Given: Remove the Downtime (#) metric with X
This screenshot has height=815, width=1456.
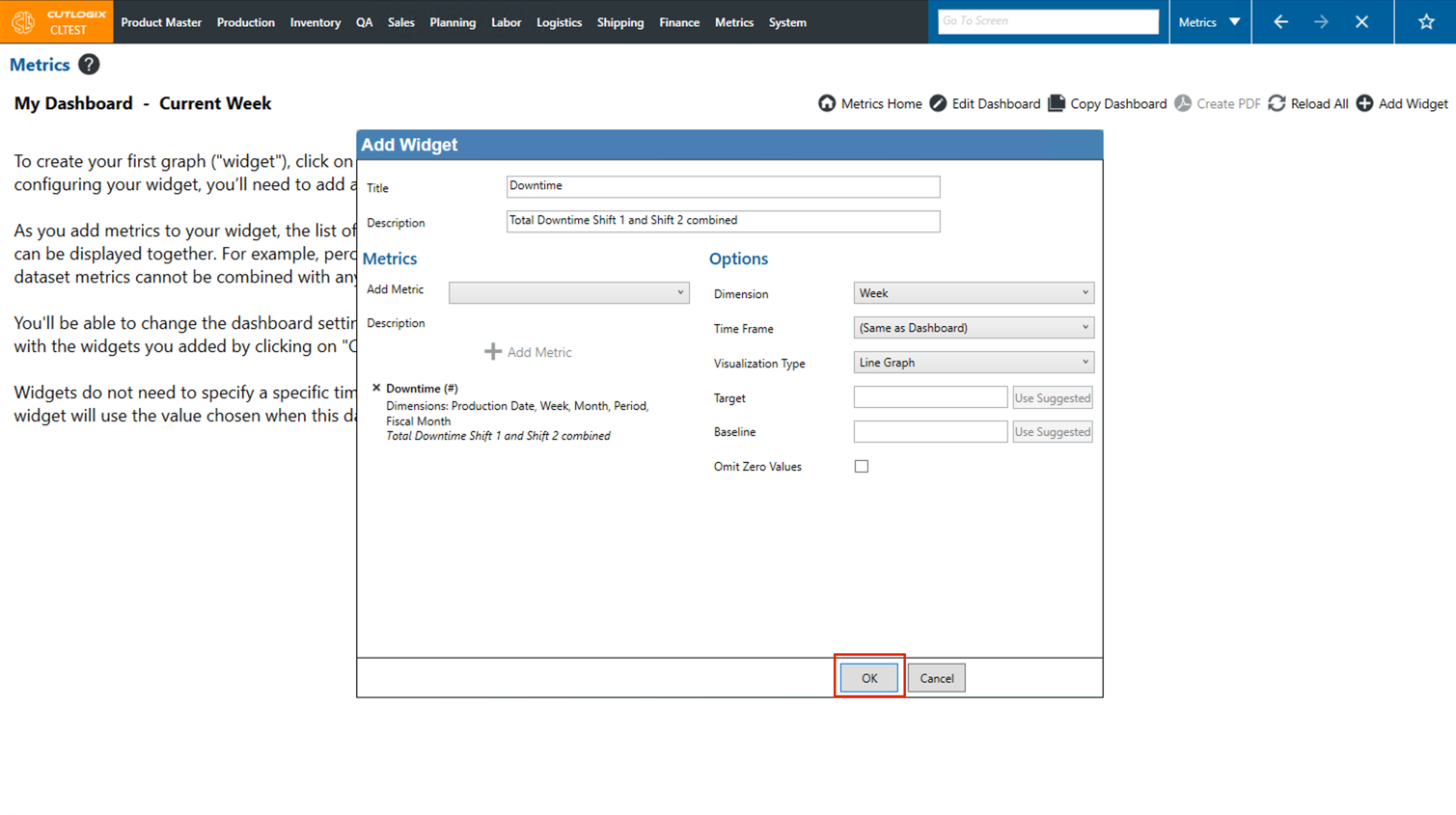Looking at the screenshot, I should (376, 388).
